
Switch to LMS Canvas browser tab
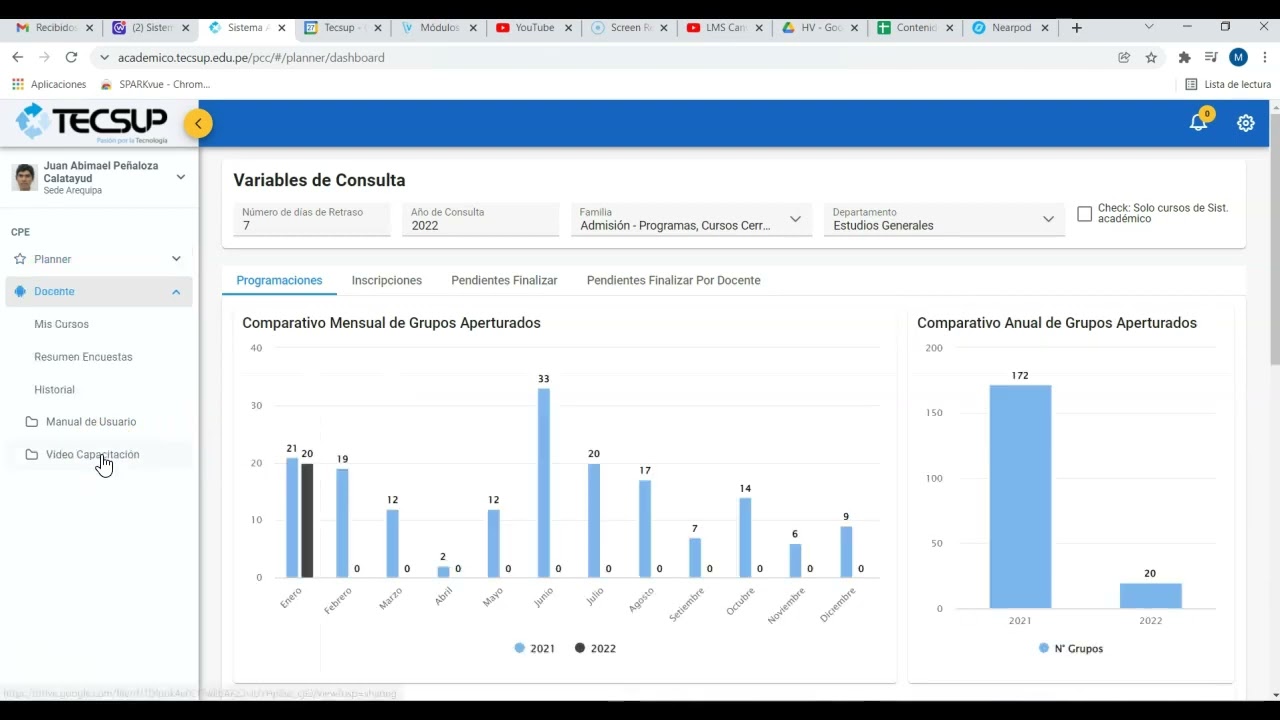[x=725, y=28]
